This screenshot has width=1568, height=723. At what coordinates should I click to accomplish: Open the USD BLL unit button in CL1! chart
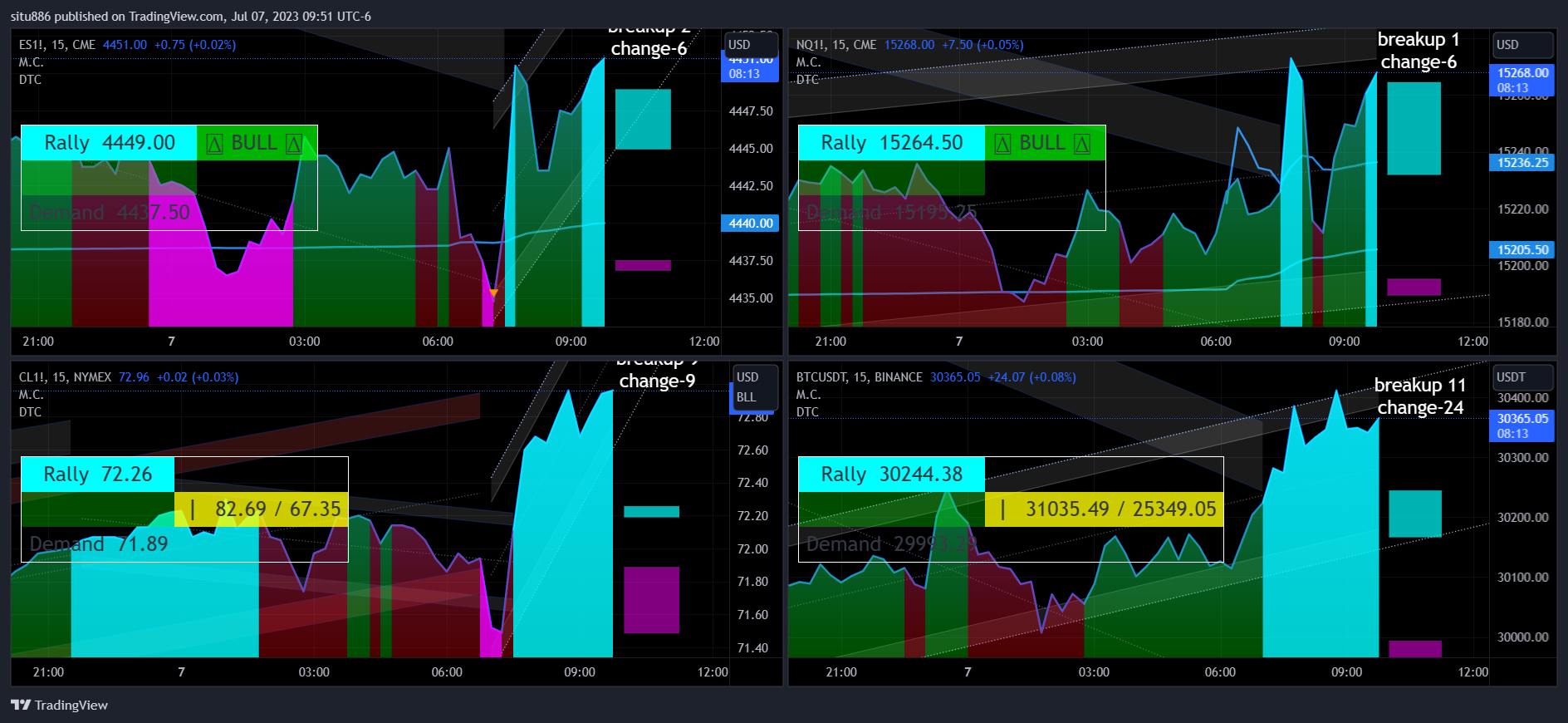tap(754, 387)
